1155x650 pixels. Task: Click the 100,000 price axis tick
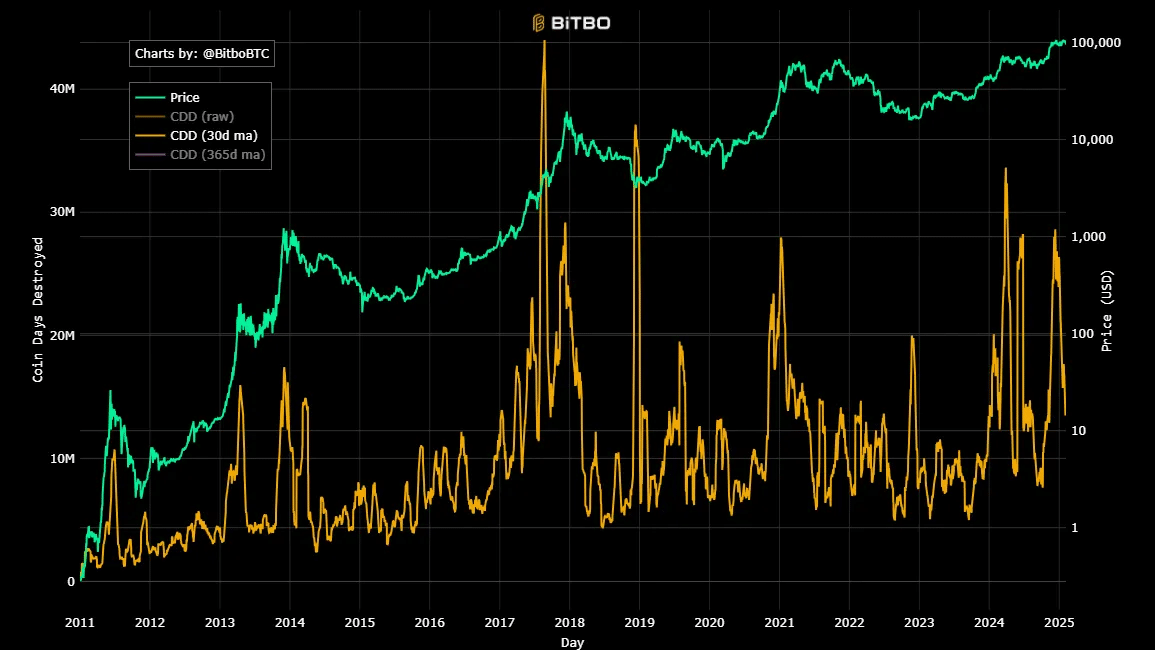1095,43
